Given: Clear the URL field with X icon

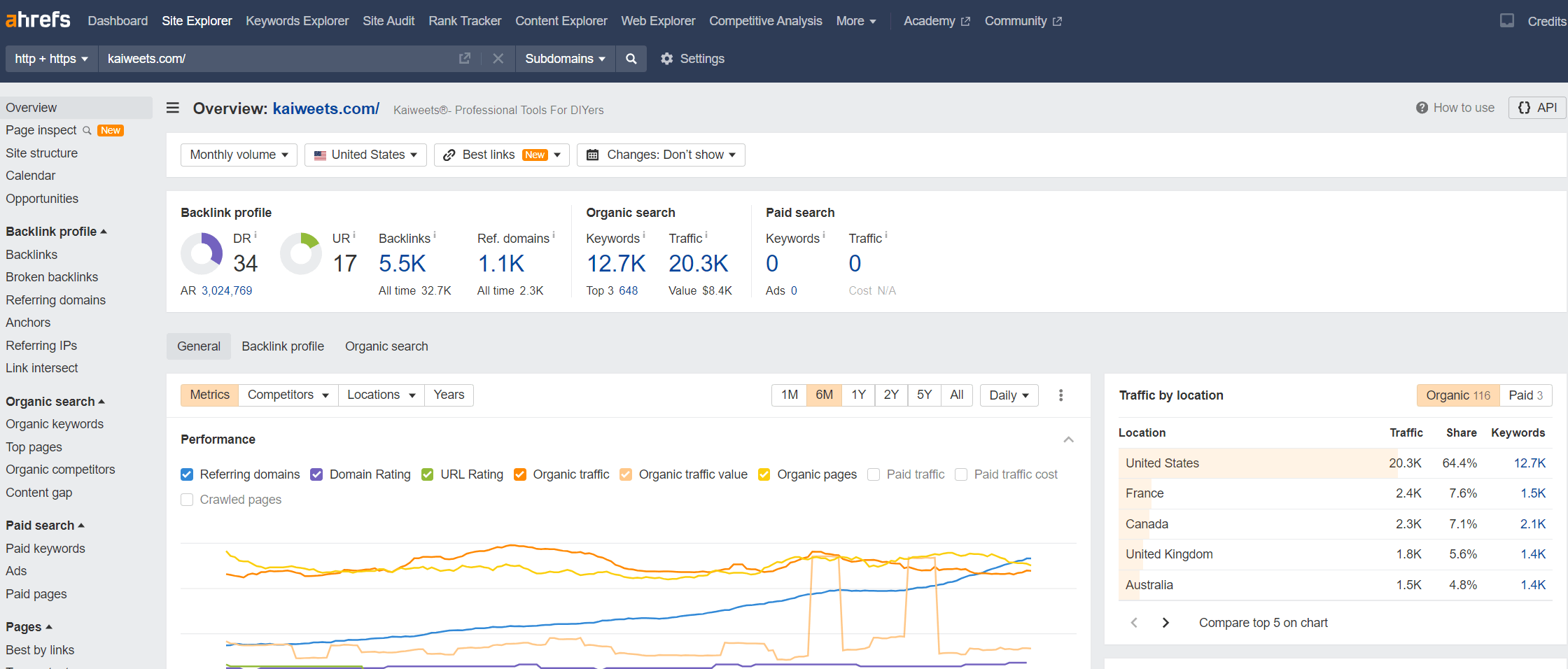Looking at the screenshot, I should [x=498, y=59].
